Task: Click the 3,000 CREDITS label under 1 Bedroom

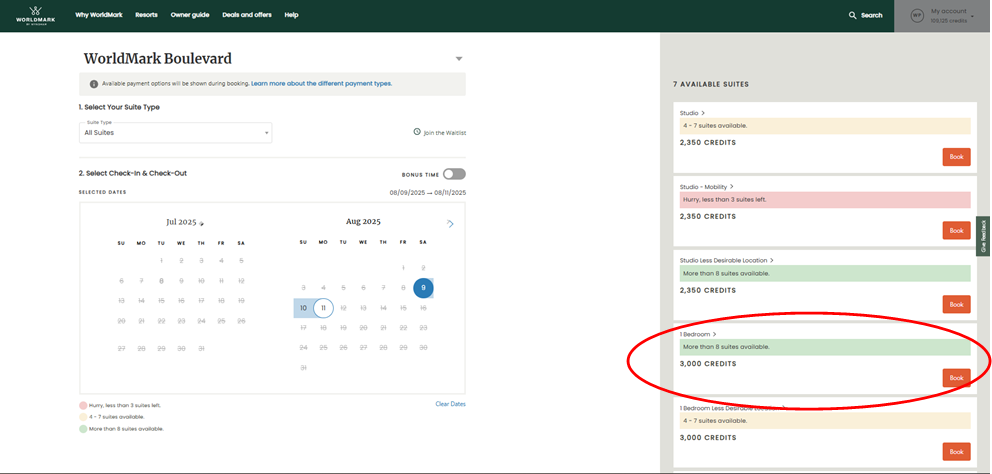Action: coord(708,364)
